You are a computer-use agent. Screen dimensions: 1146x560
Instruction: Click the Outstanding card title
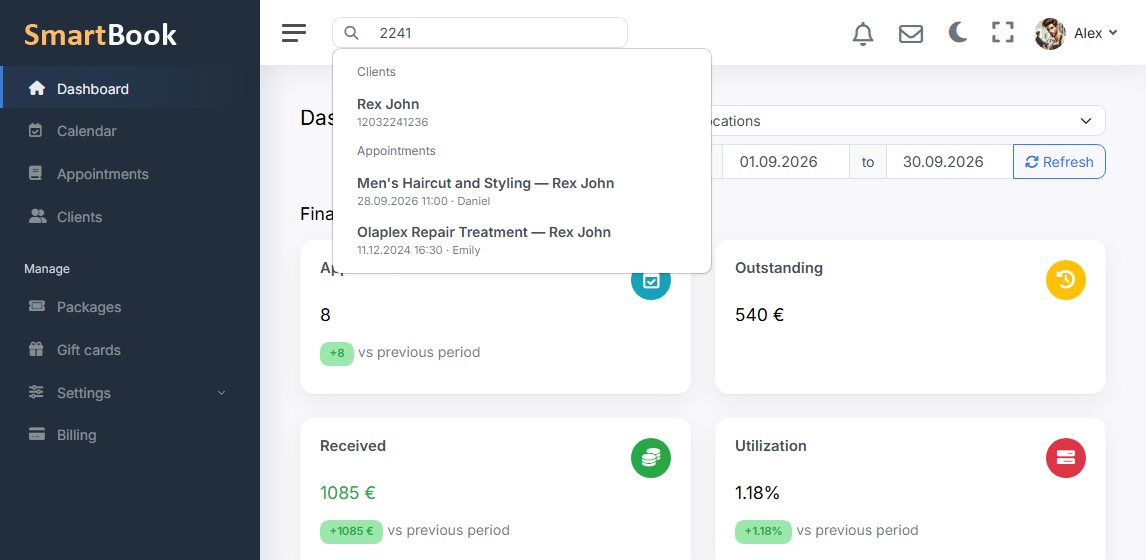coord(778,268)
